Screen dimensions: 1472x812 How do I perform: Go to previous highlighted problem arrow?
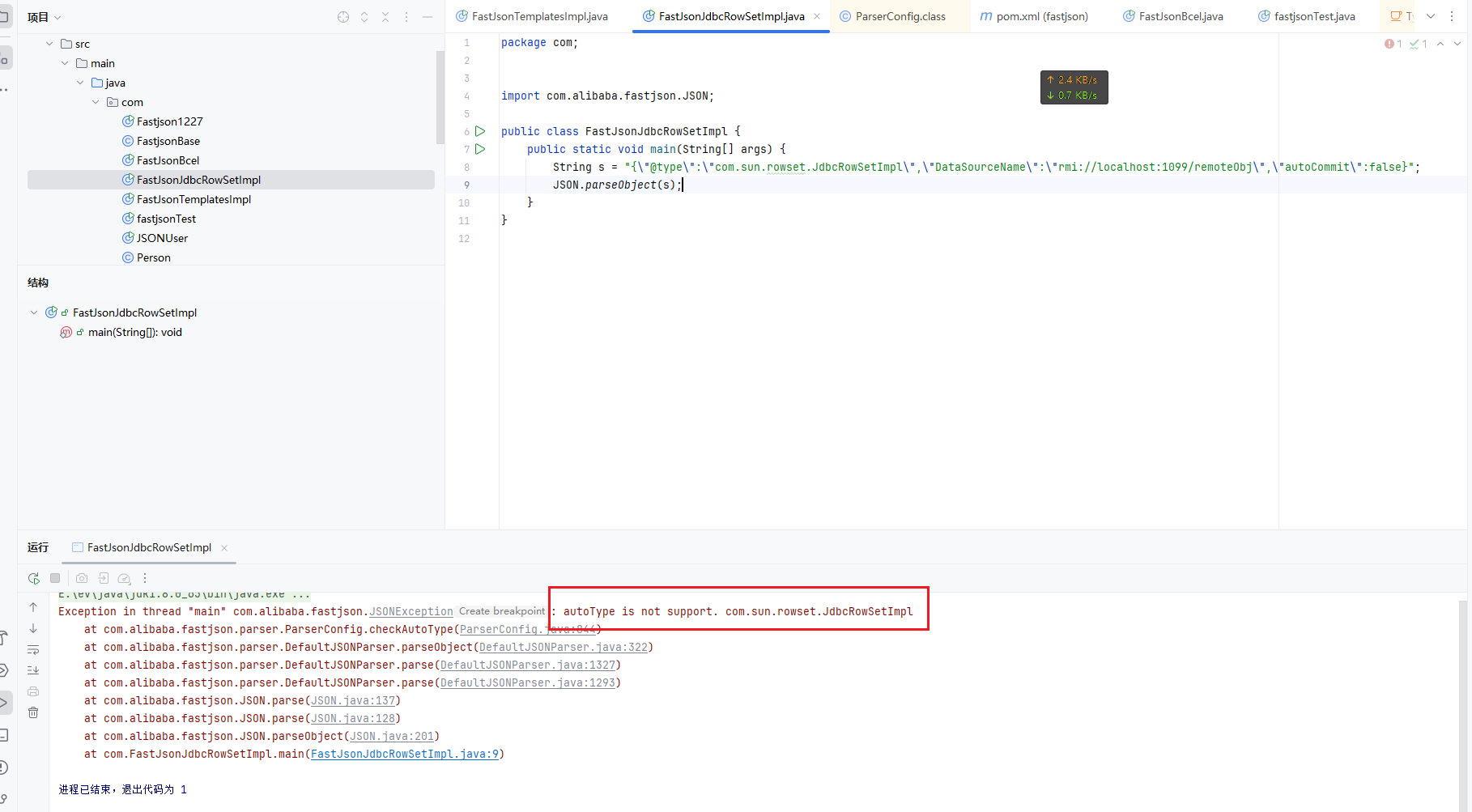(1440, 44)
